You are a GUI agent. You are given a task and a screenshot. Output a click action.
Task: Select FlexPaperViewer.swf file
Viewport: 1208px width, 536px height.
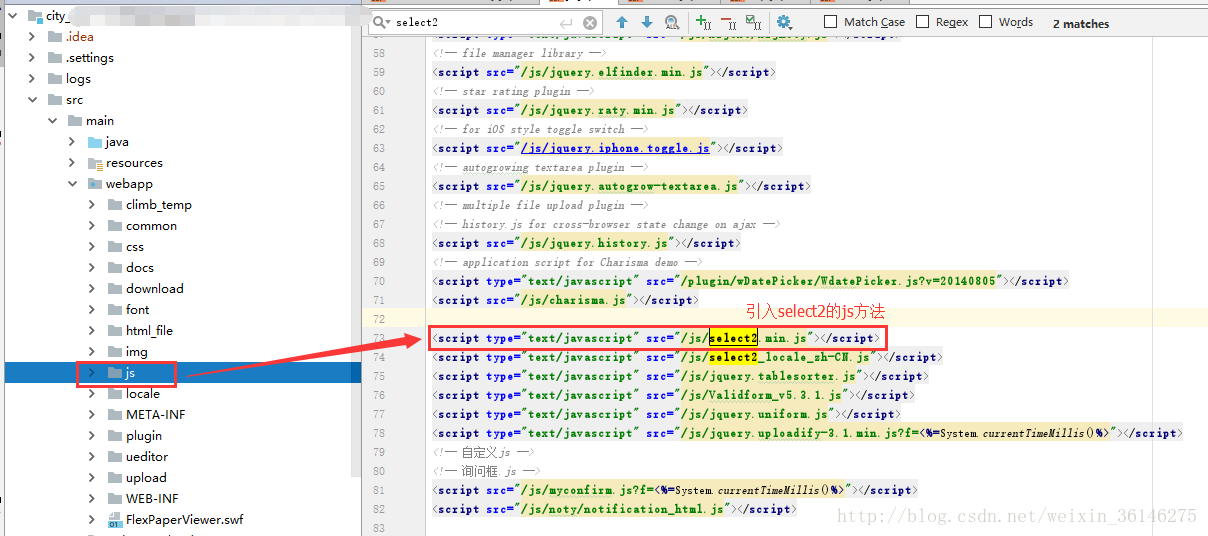pyautogui.click(x=184, y=519)
